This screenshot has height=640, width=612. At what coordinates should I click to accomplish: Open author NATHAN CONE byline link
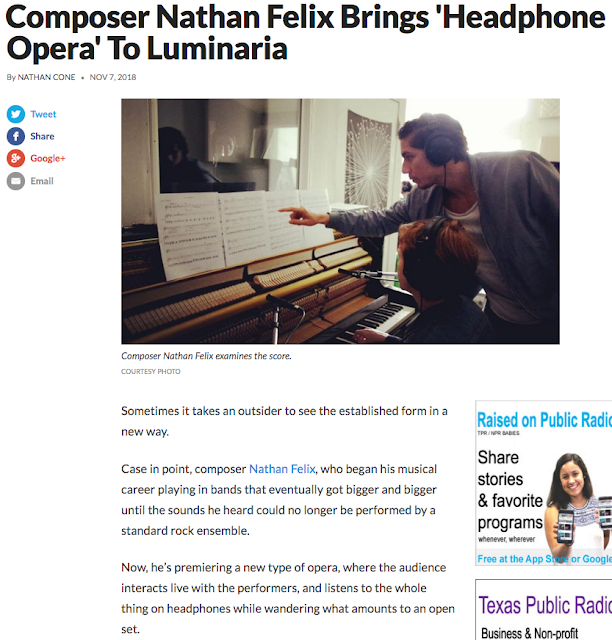(x=46, y=77)
